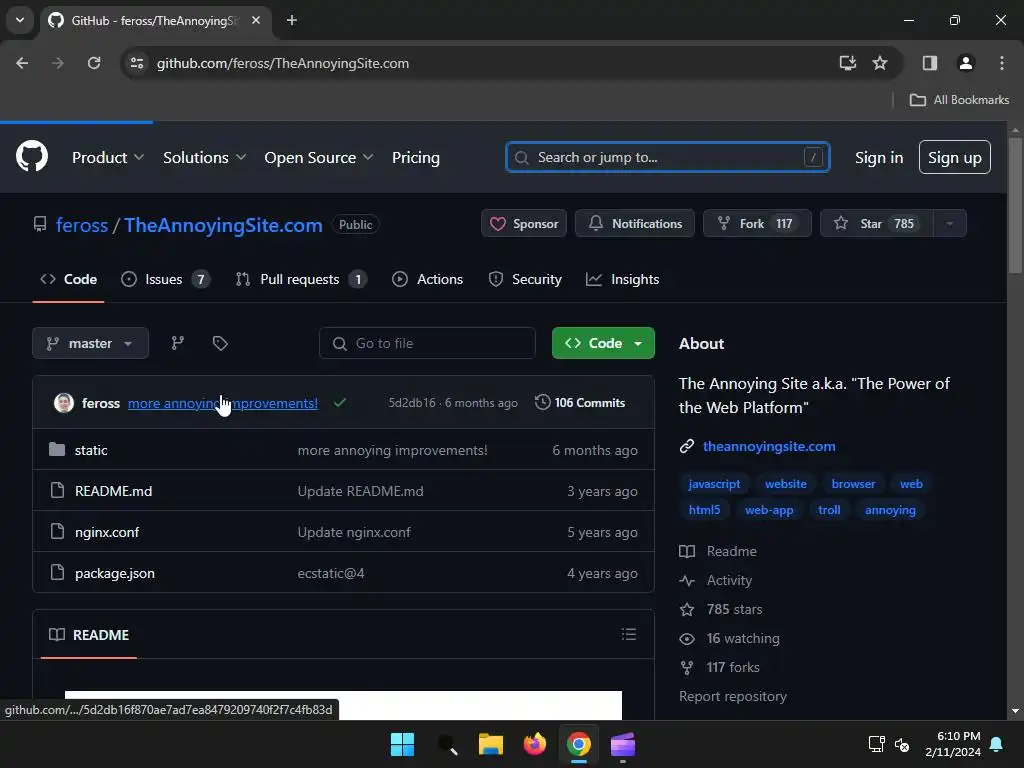Close the GitHub tab
The width and height of the screenshot is (1024, 768).
pos(256,20)
